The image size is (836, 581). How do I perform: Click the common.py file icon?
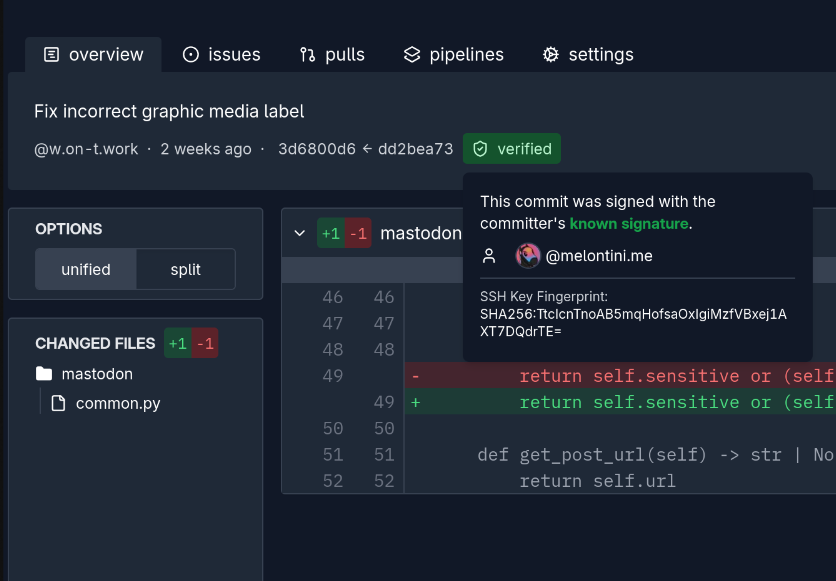pyautogui.click(x=58, y=403)
